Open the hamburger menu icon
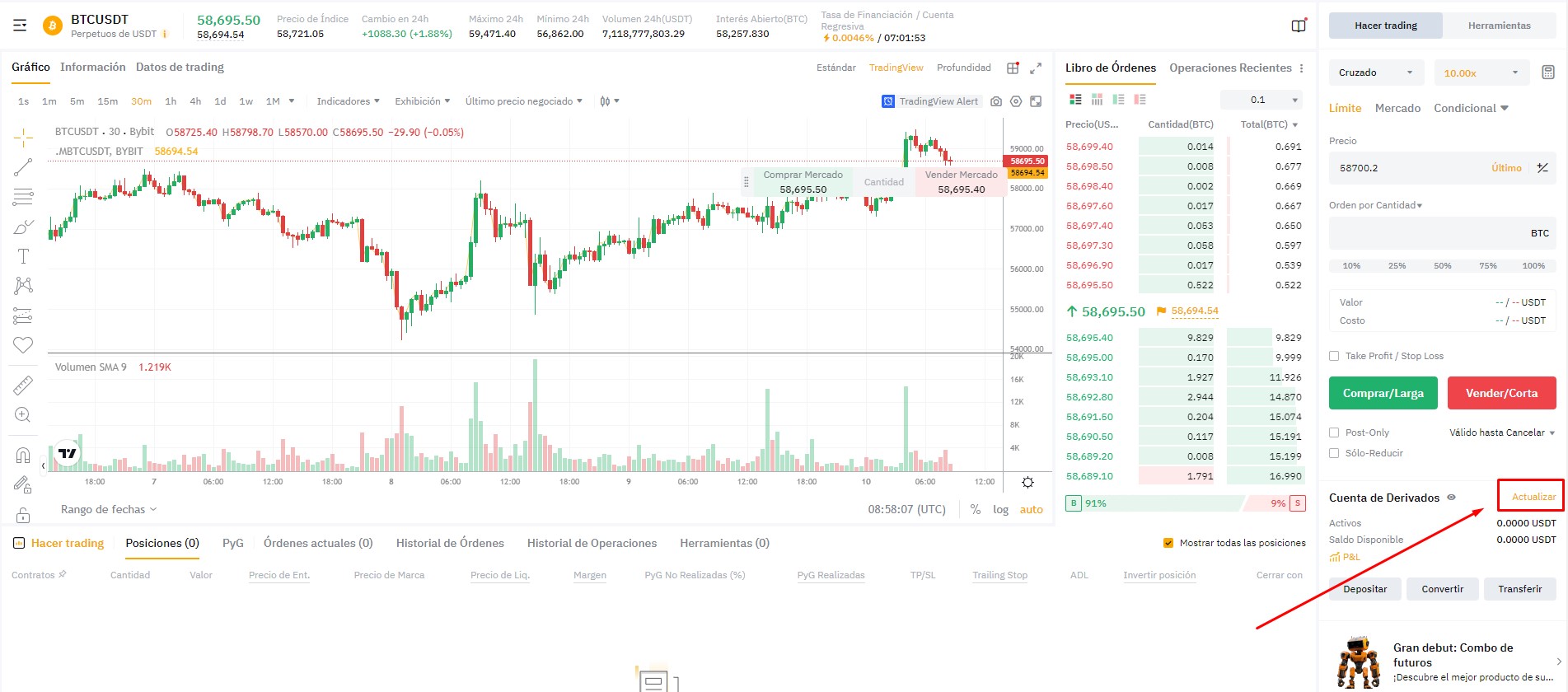This screenshot has height=692, width=1568. [20, 26]
